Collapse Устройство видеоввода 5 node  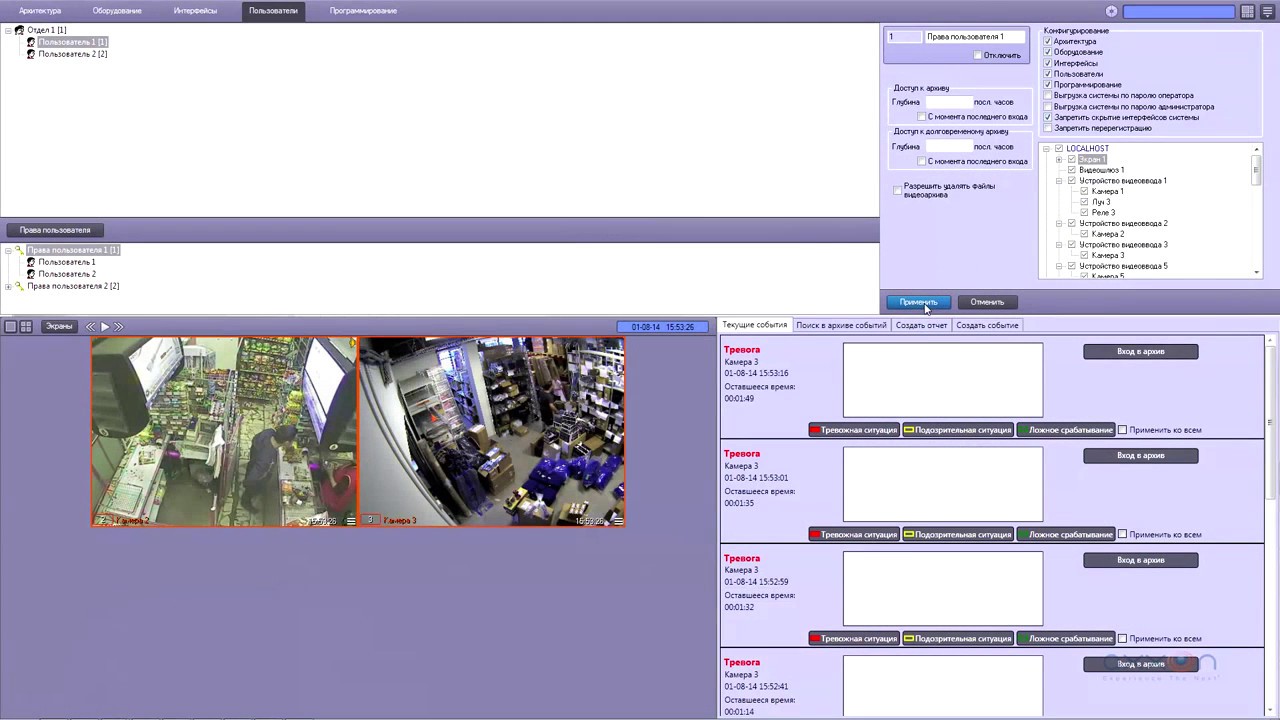1059,267
